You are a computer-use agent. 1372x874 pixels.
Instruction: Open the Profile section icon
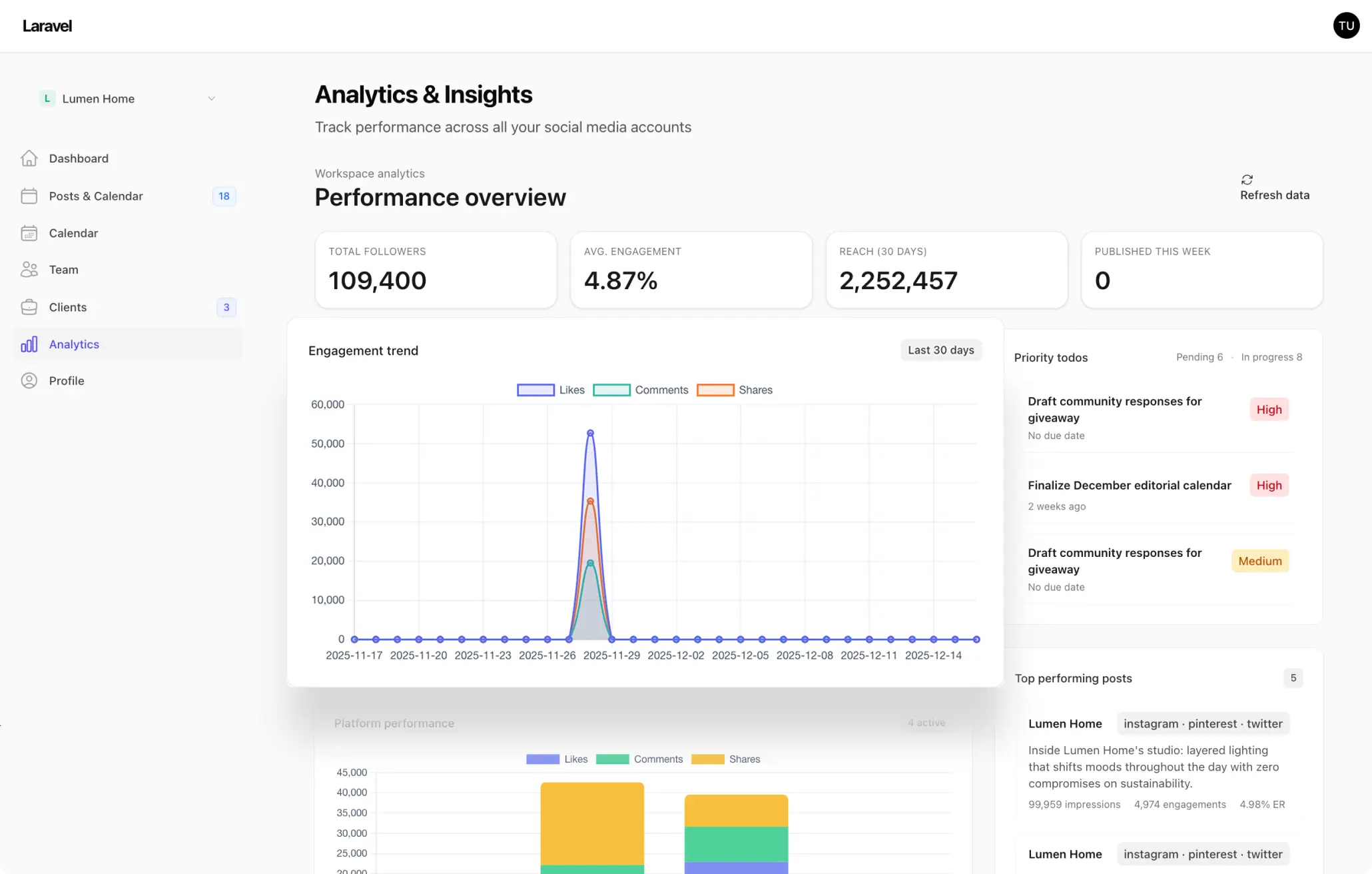click(x=29, y=380)
